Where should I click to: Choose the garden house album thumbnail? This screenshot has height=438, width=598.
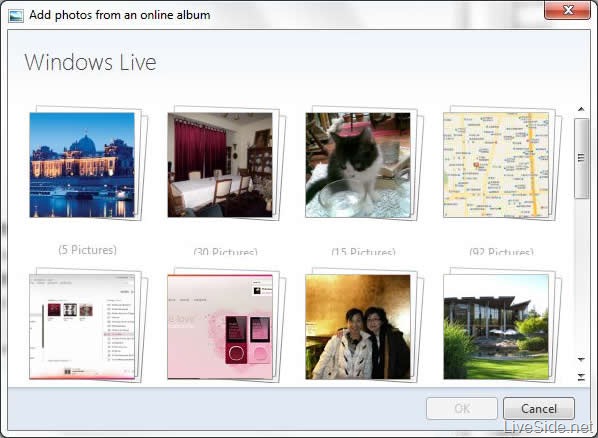tap(496, 327)
